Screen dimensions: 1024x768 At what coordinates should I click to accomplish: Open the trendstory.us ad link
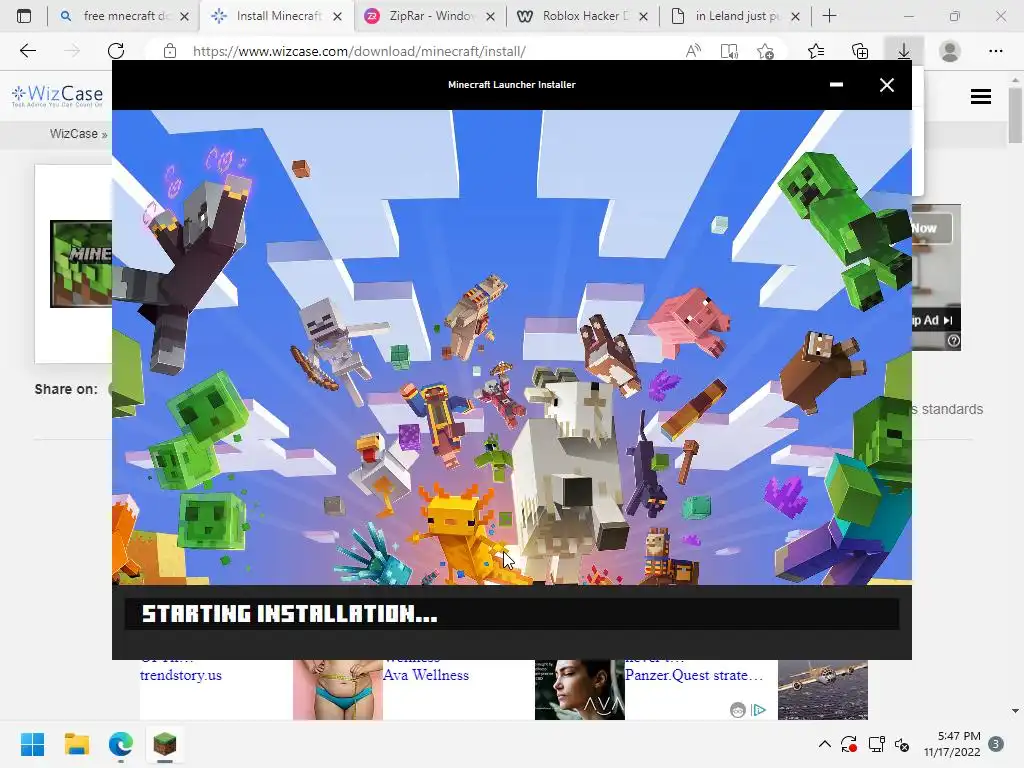[181, 675]
